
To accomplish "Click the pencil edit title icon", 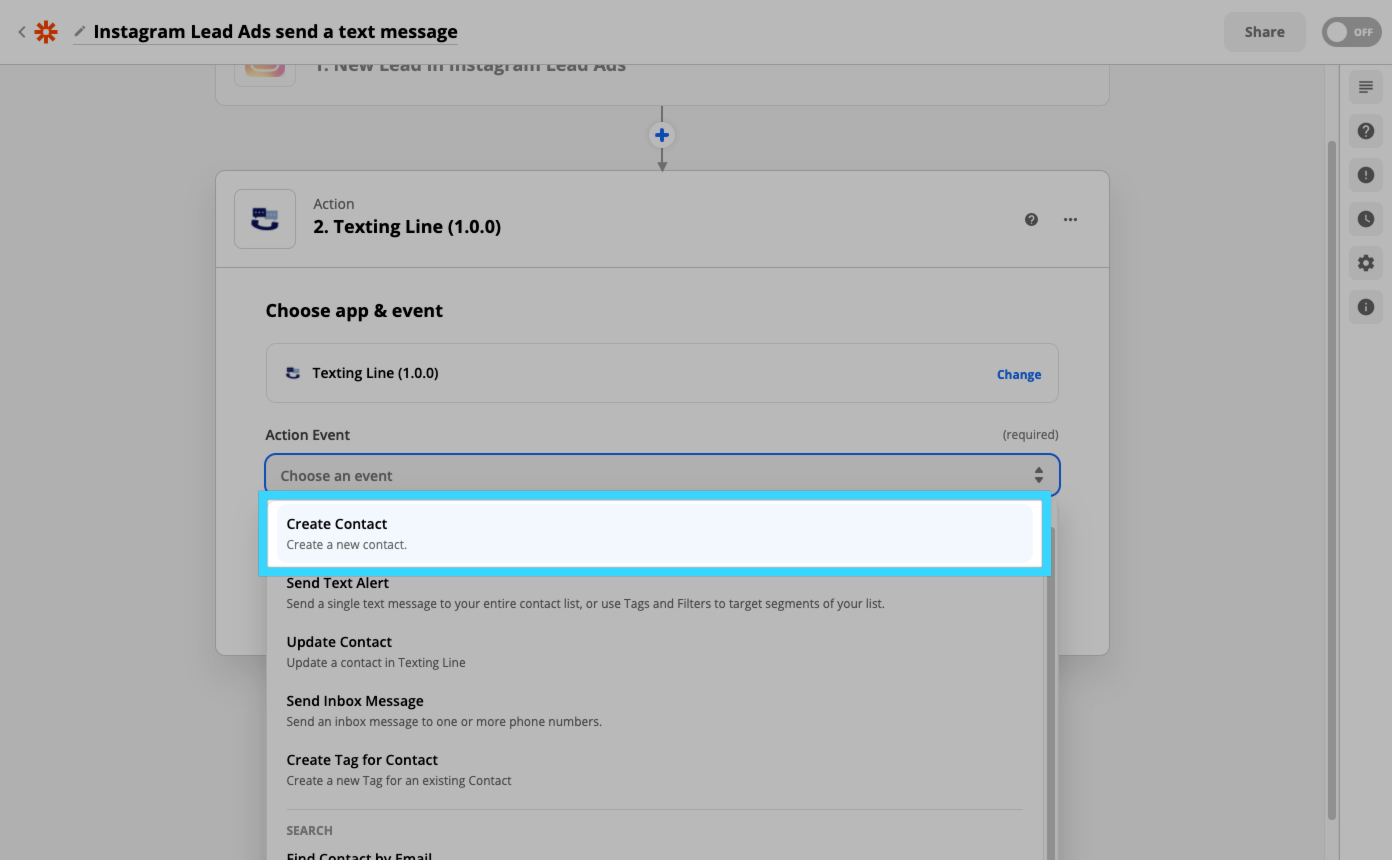I will pyautogui.click(x=80, y=32).
